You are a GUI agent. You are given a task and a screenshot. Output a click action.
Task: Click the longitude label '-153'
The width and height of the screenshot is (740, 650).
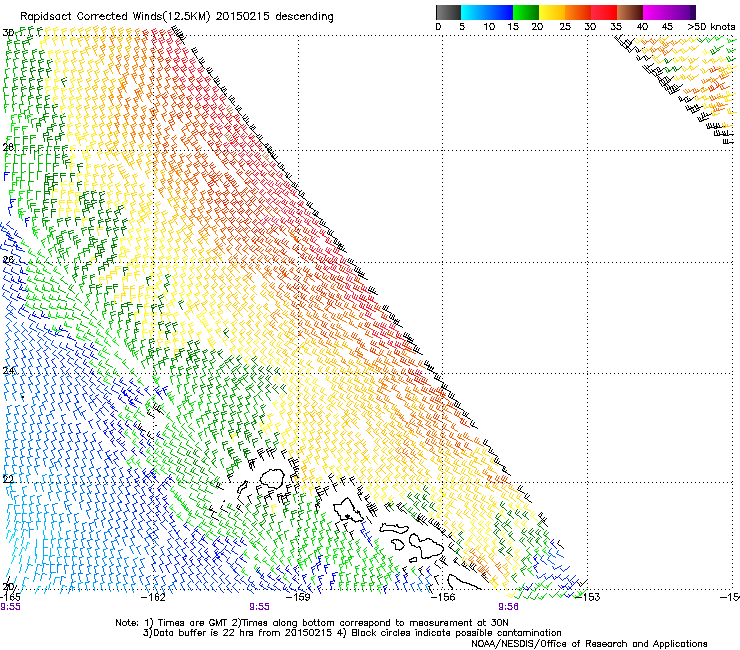[x=588, y=597]
